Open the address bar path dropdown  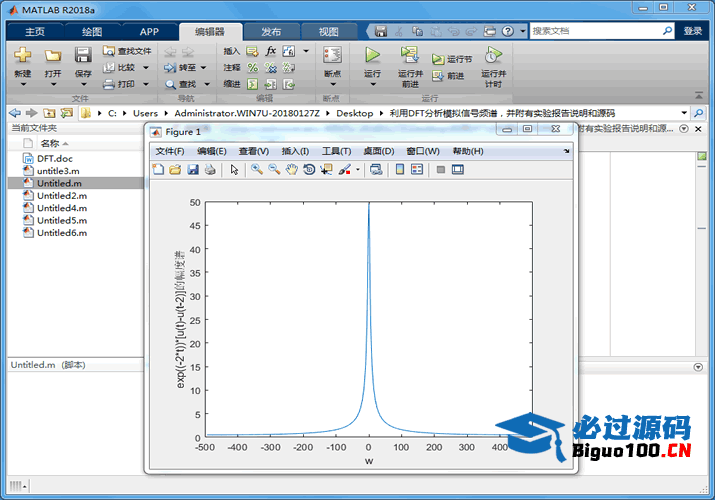tap(684, 113)
